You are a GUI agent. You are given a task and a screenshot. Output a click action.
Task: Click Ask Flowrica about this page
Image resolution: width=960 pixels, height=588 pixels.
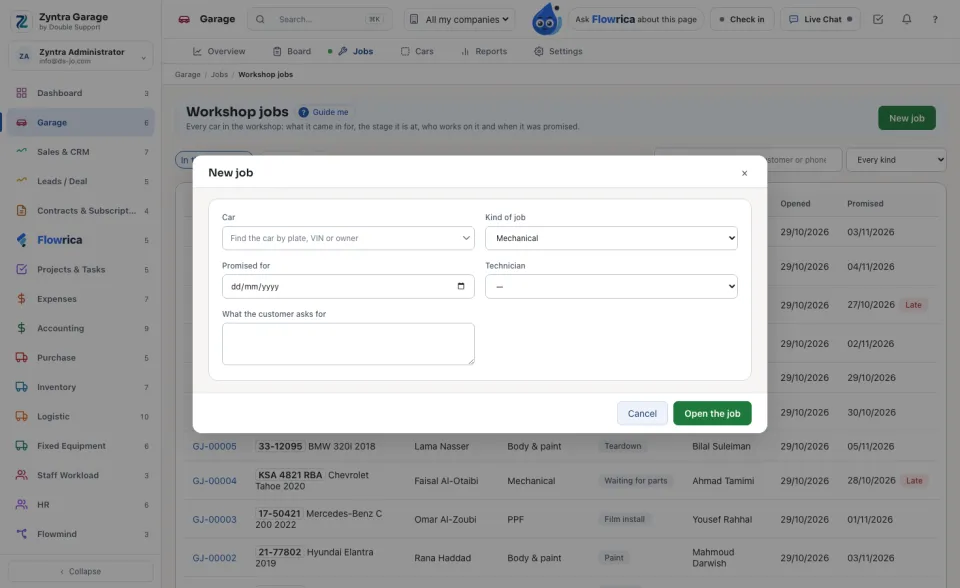point(636,19)
